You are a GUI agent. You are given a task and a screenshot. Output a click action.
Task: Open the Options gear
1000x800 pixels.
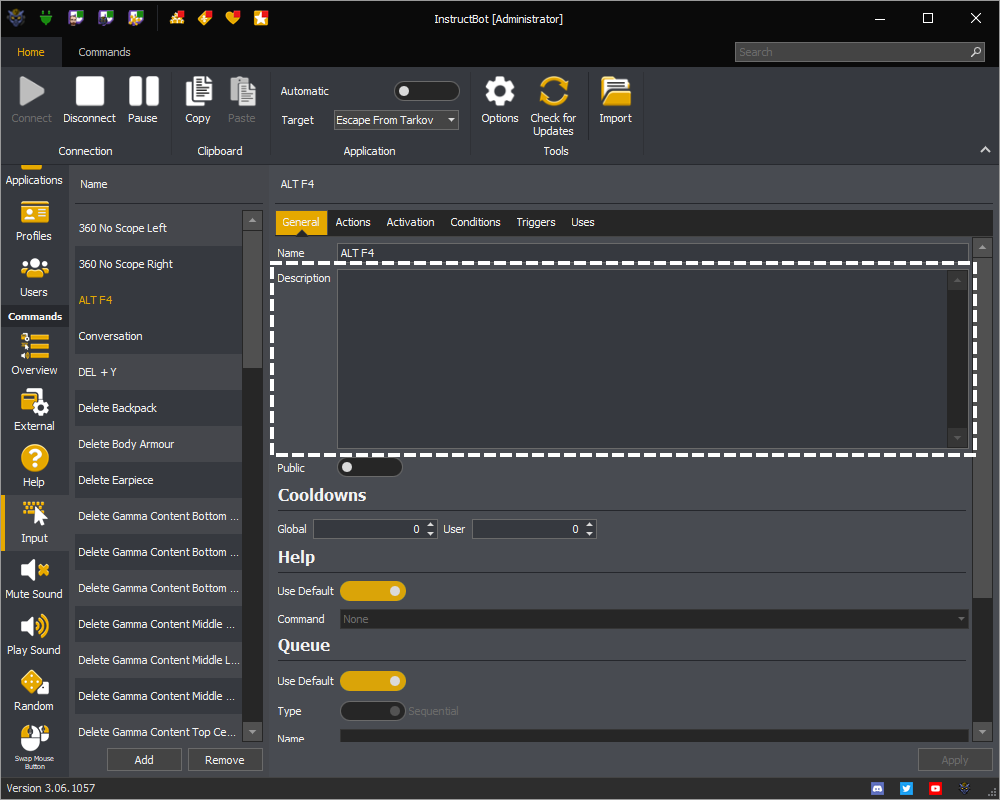click(499, 100)
